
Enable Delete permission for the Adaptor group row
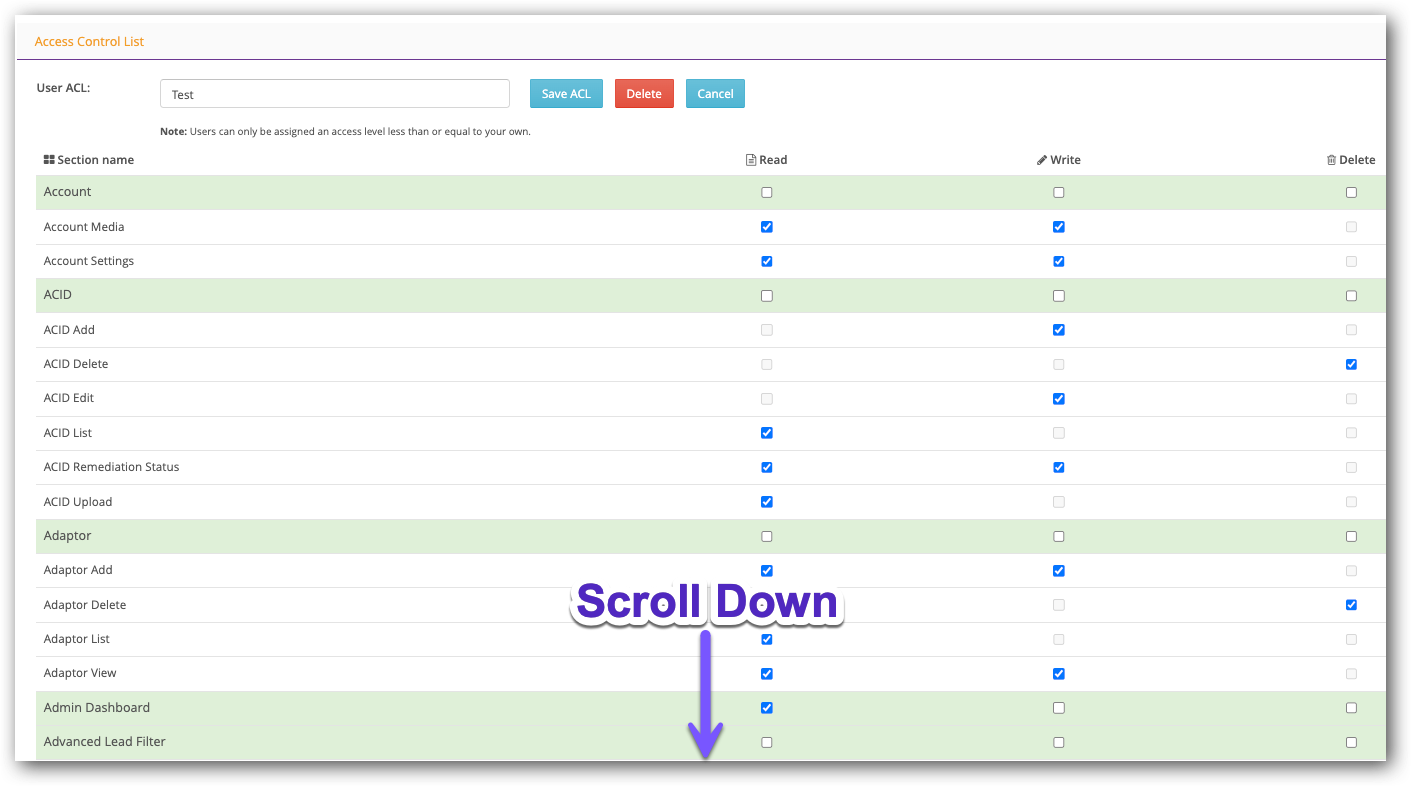point(1351,536)
